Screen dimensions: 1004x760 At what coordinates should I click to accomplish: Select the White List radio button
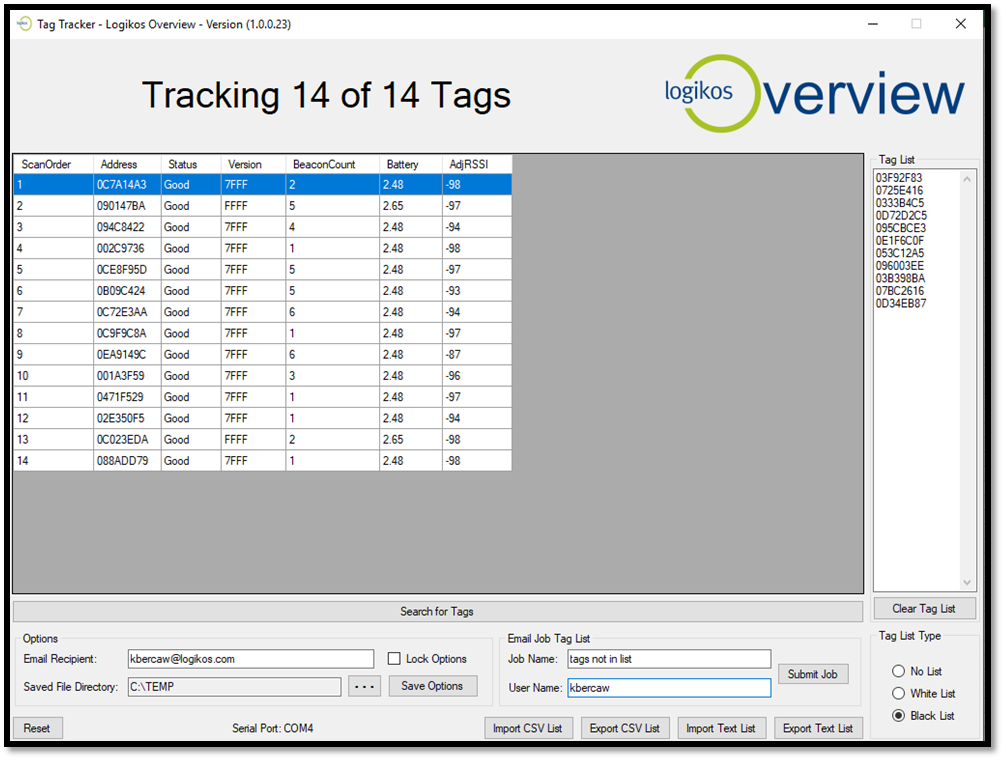pyautogui.click(x=898, y=693)
